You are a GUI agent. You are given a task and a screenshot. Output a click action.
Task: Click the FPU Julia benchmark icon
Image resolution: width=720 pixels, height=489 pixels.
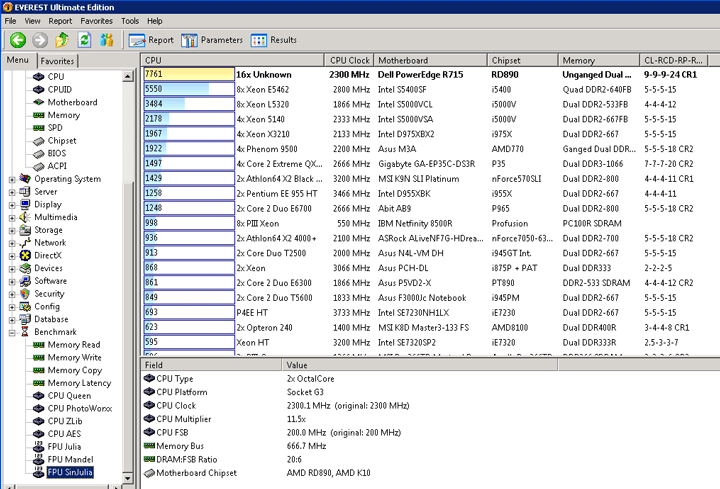39,447
